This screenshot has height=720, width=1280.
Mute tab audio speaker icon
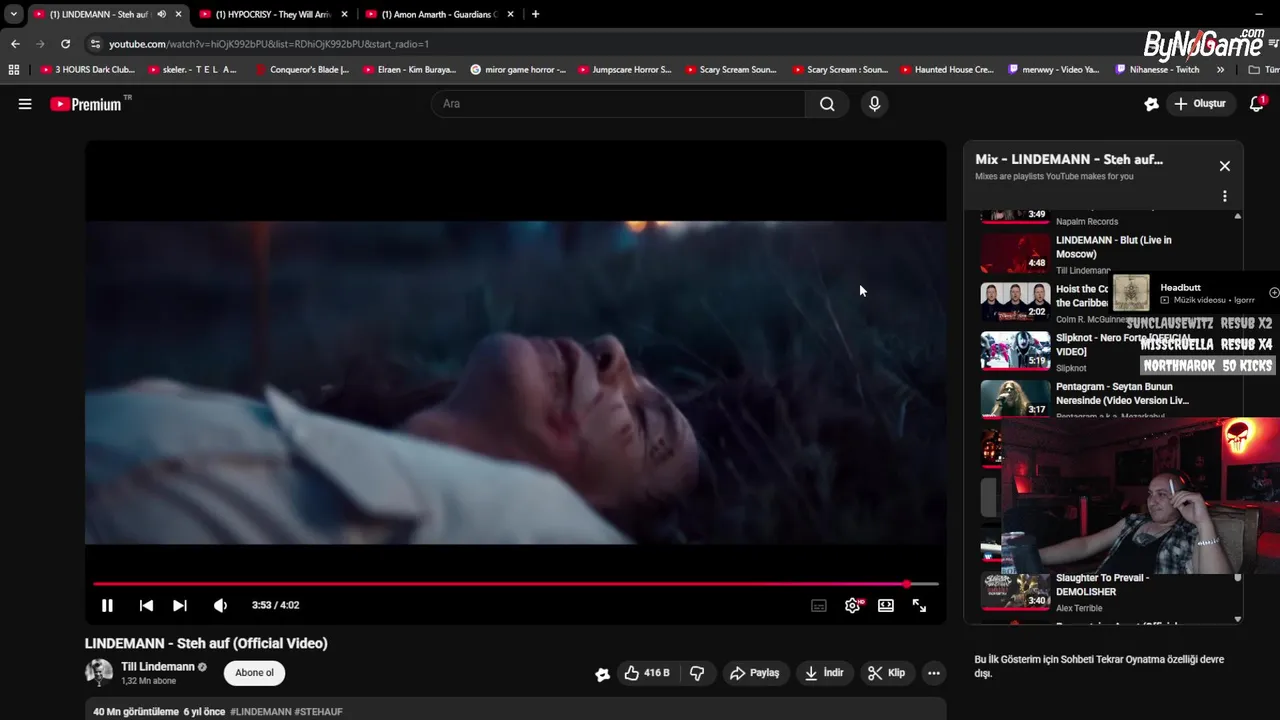pyautogui.click(x=161, y=14)
